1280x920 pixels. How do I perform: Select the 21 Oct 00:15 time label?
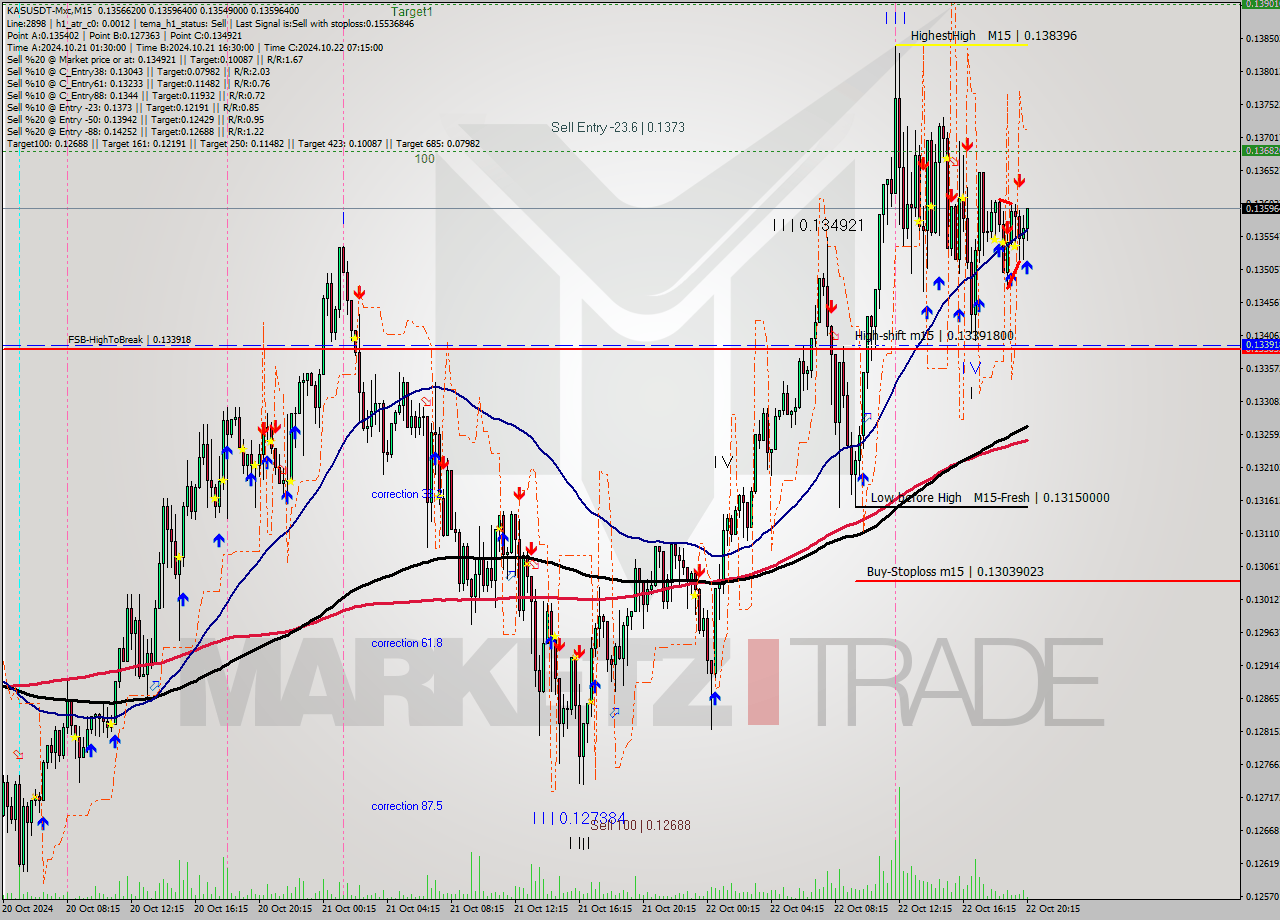(348, 909)
